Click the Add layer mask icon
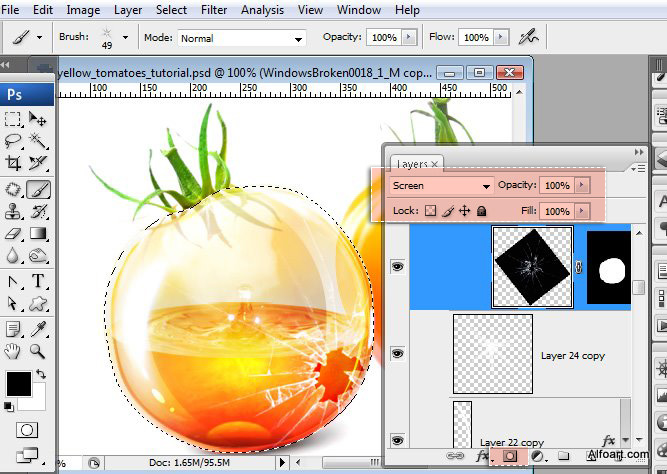The height and width of the screenshot is (474, 667). pyautogui.click(x=508, y=456)
